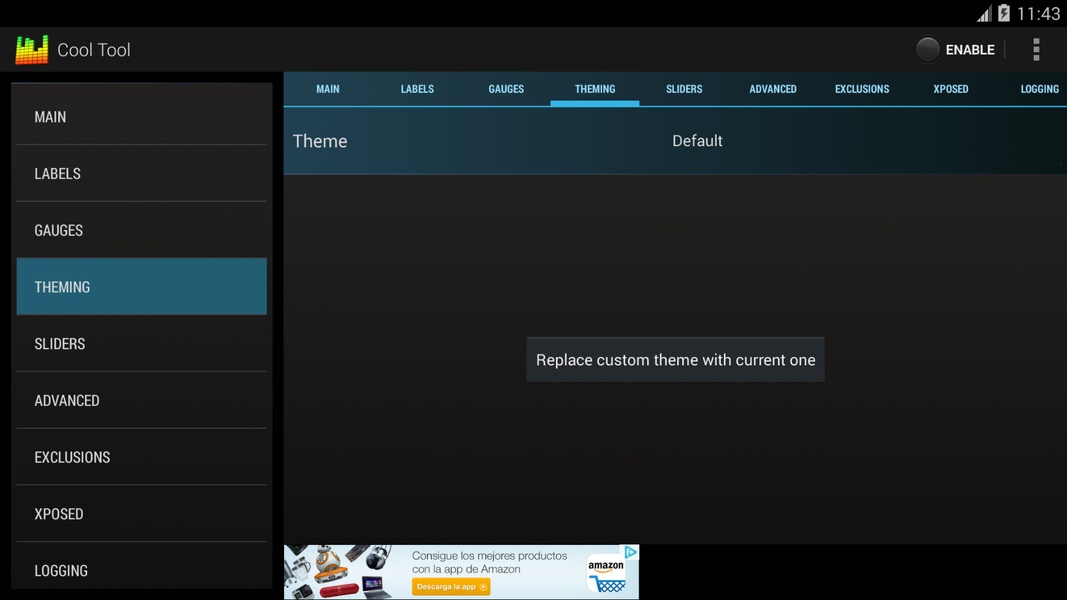This screenshot has width=1067, height=600.
Task: Open the ADVANCED tab
Action: 773,89
